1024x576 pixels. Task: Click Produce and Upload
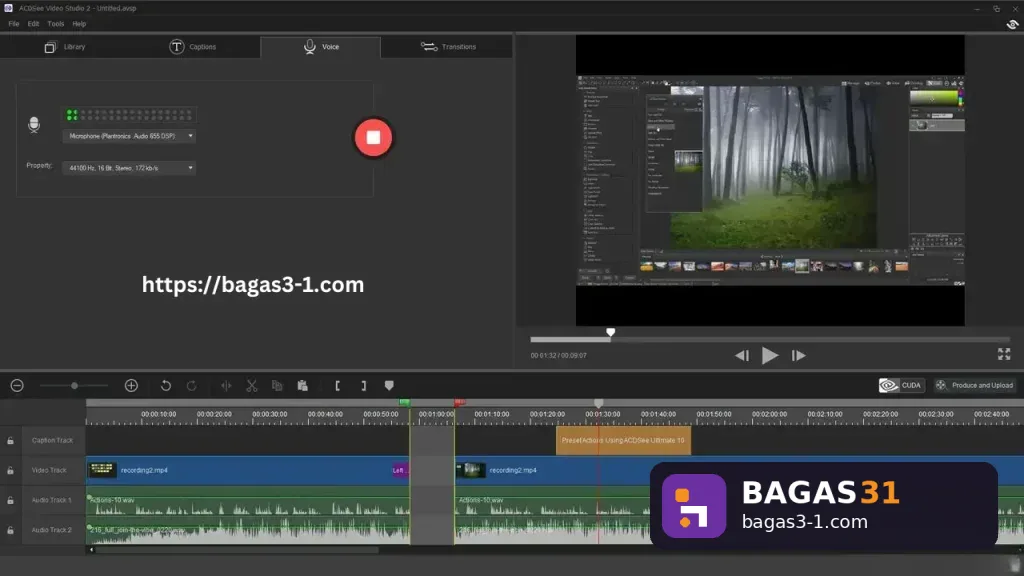(974, 385)
